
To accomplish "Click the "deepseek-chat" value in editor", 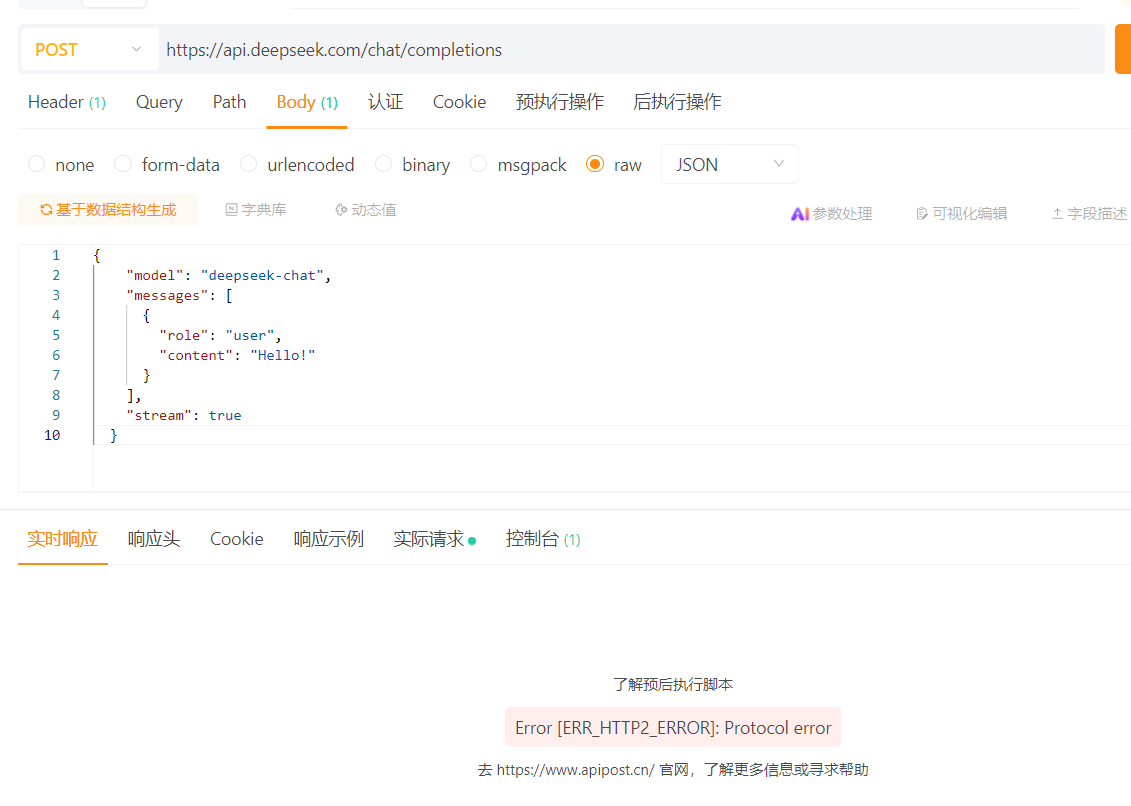I will click(262, 276).
